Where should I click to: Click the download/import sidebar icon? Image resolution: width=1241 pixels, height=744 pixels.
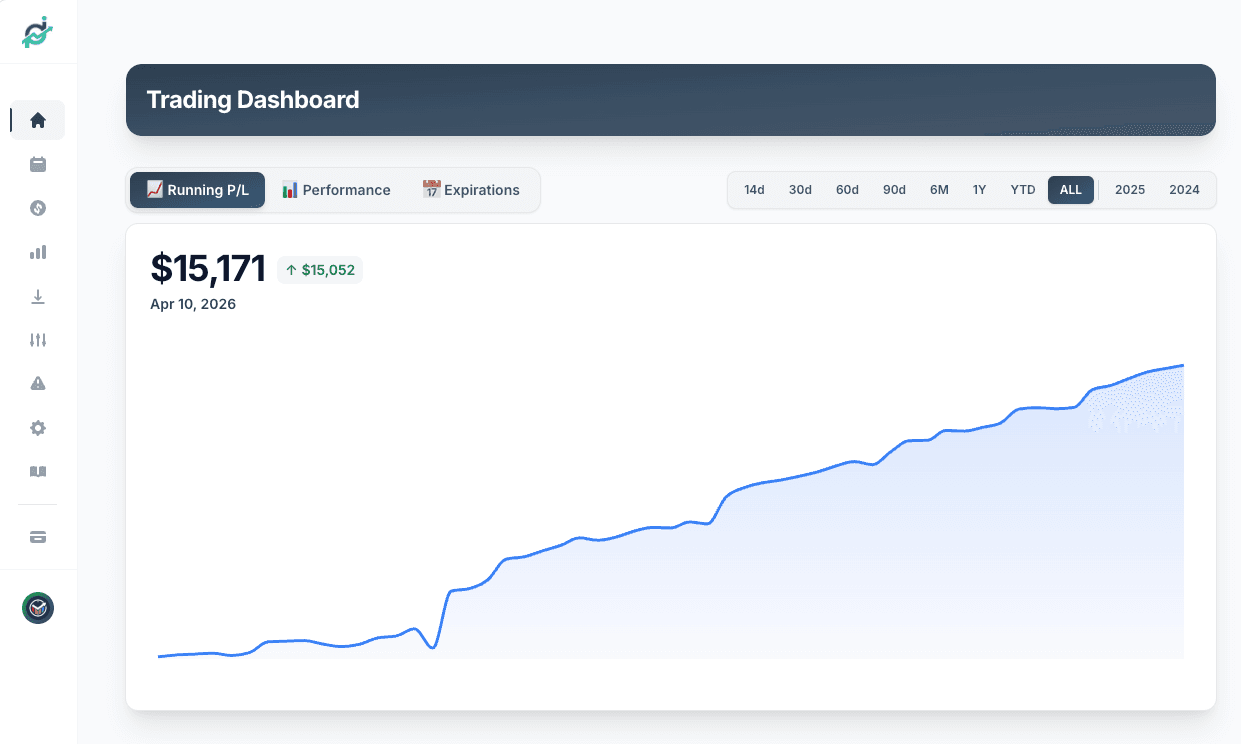coord(37,296)
